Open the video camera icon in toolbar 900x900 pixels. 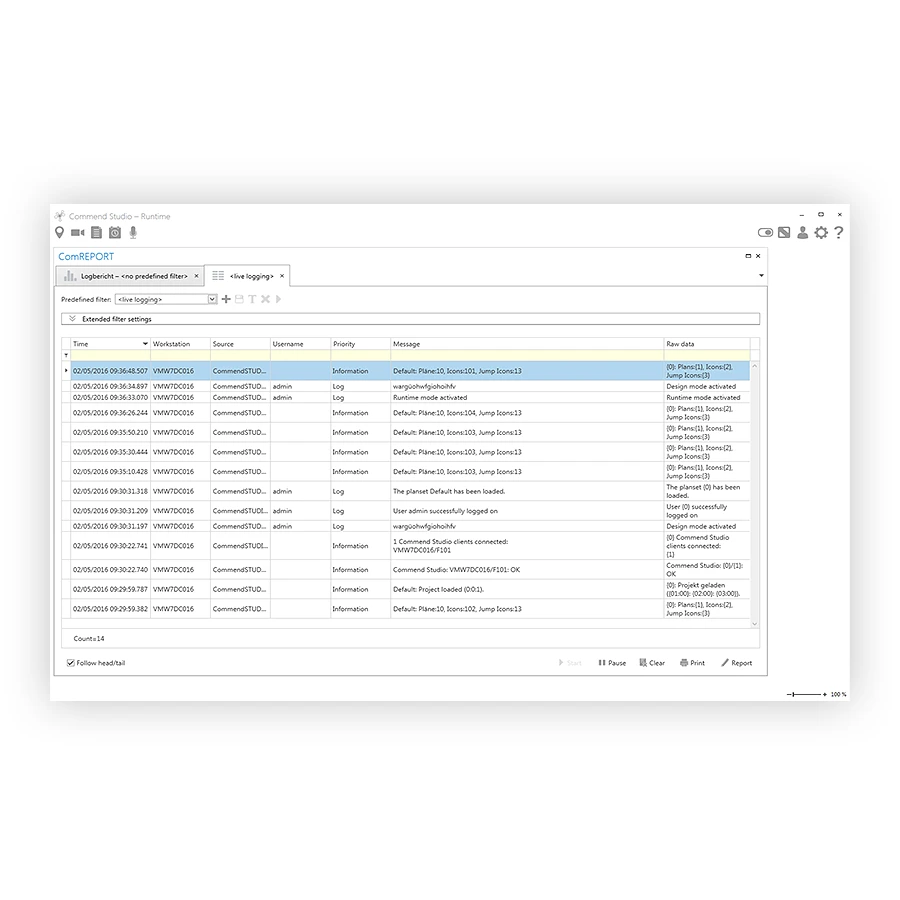[x=77, y=232]
